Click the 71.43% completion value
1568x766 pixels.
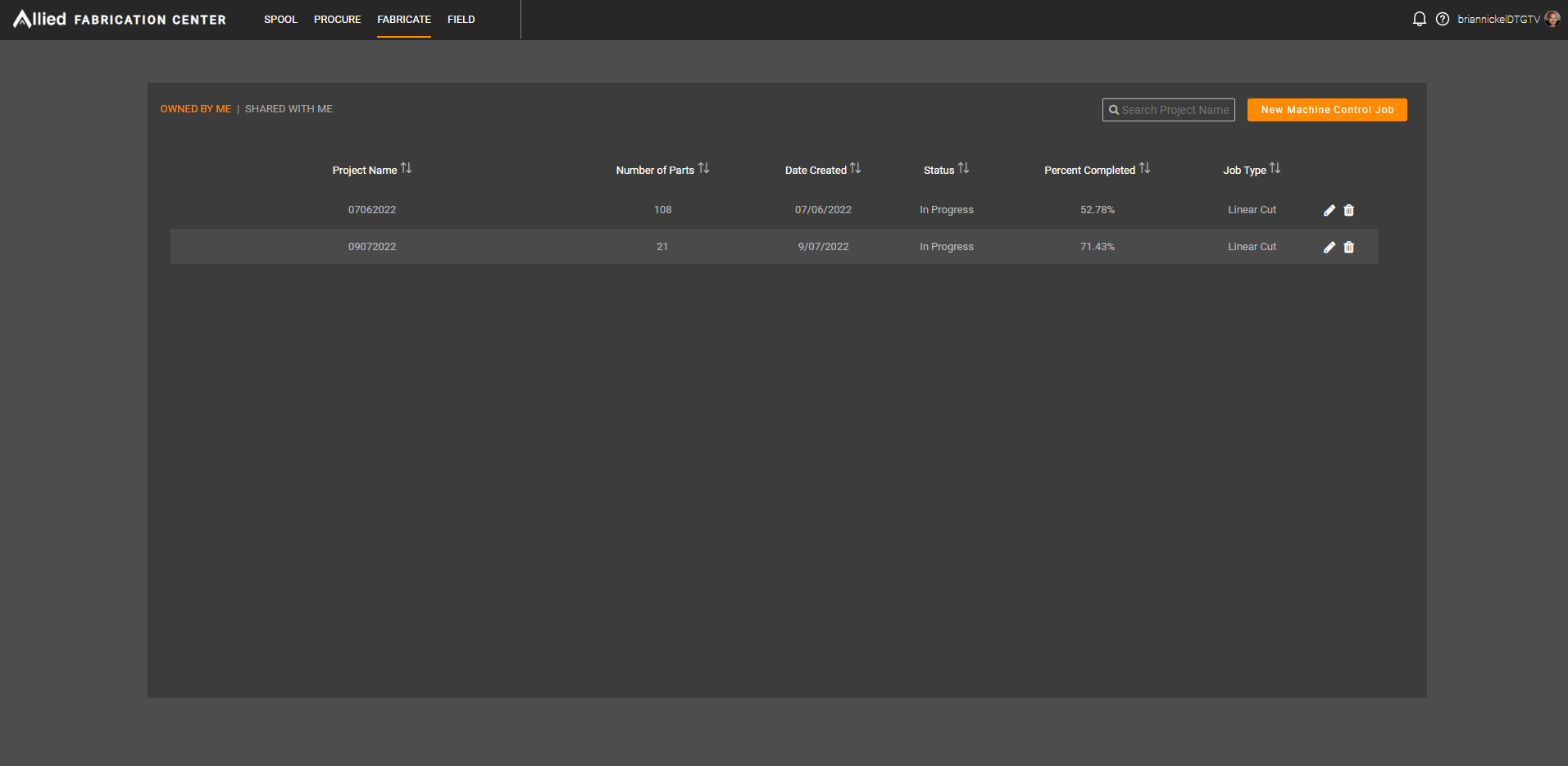1098,247
